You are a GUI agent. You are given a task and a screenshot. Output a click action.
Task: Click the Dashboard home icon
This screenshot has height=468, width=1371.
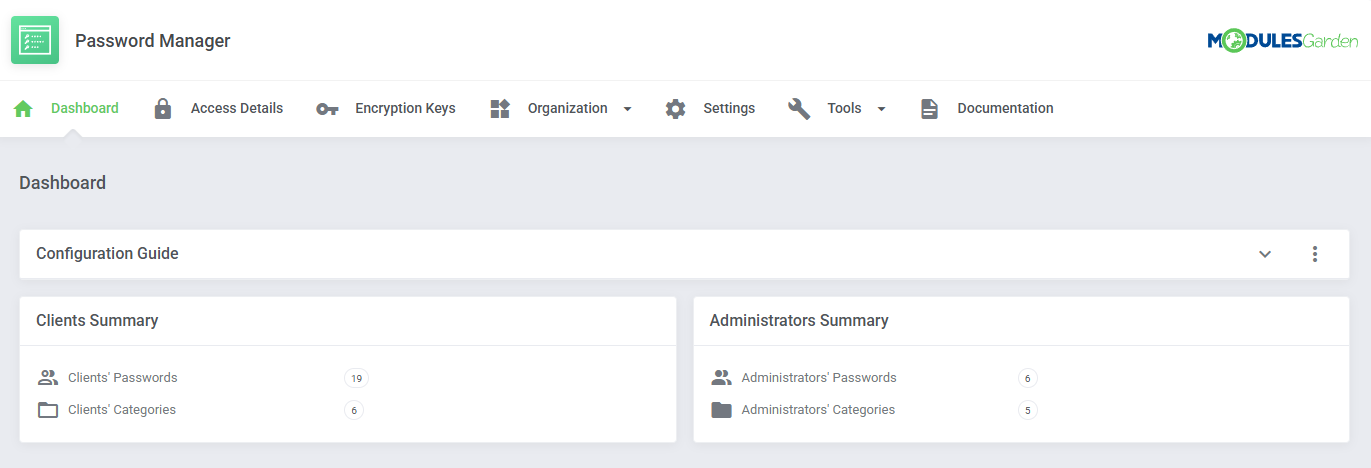(x=23, y=109)
